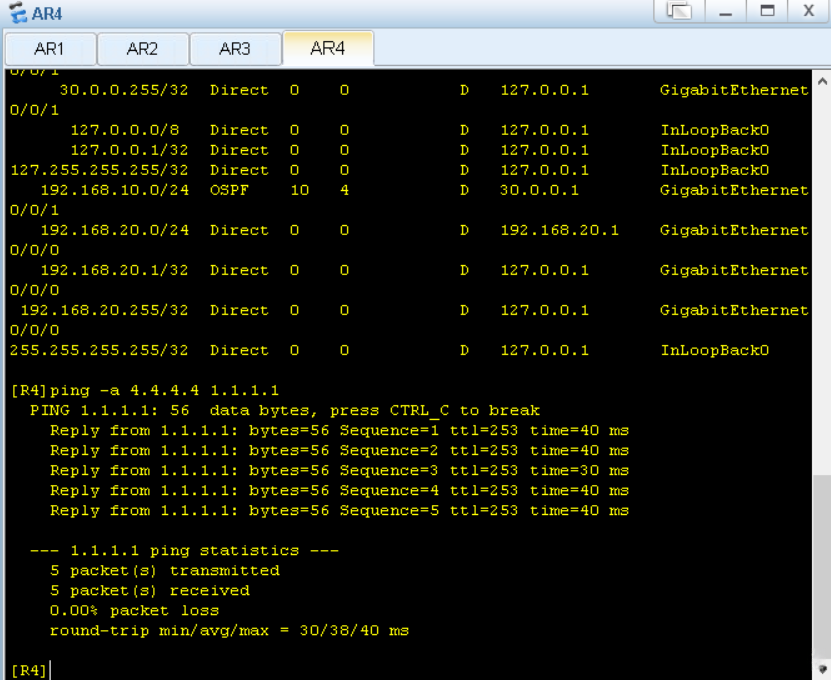Click the Sequence=4 reply line
831x680 pixels.
(339, 491)
